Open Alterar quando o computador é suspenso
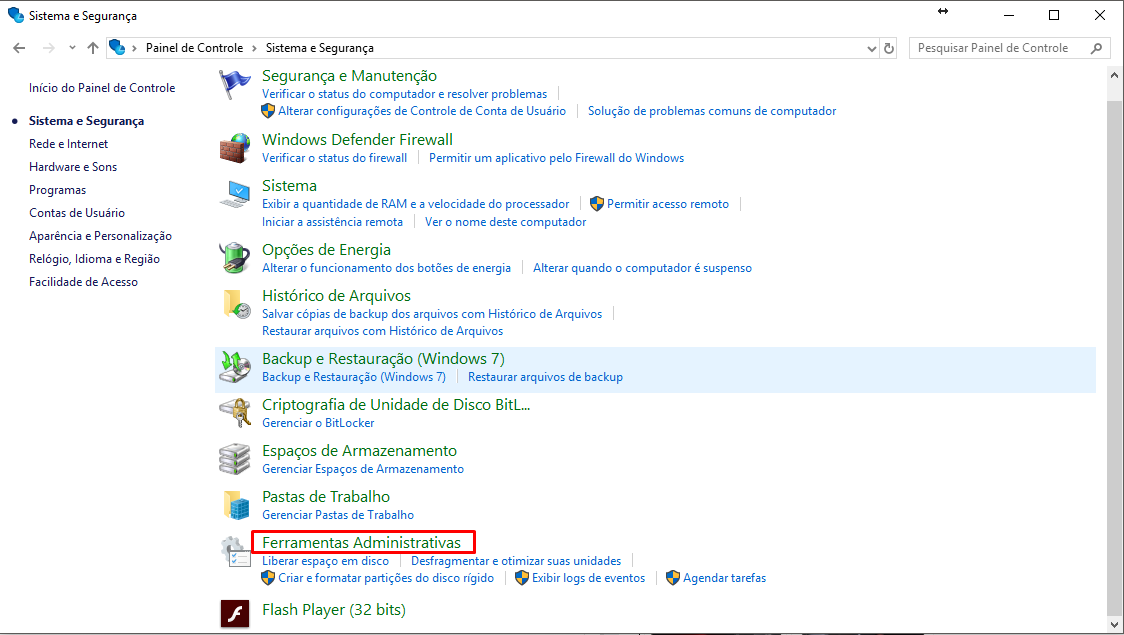The height and width of the screenshot is (635, 1124). 642,268
